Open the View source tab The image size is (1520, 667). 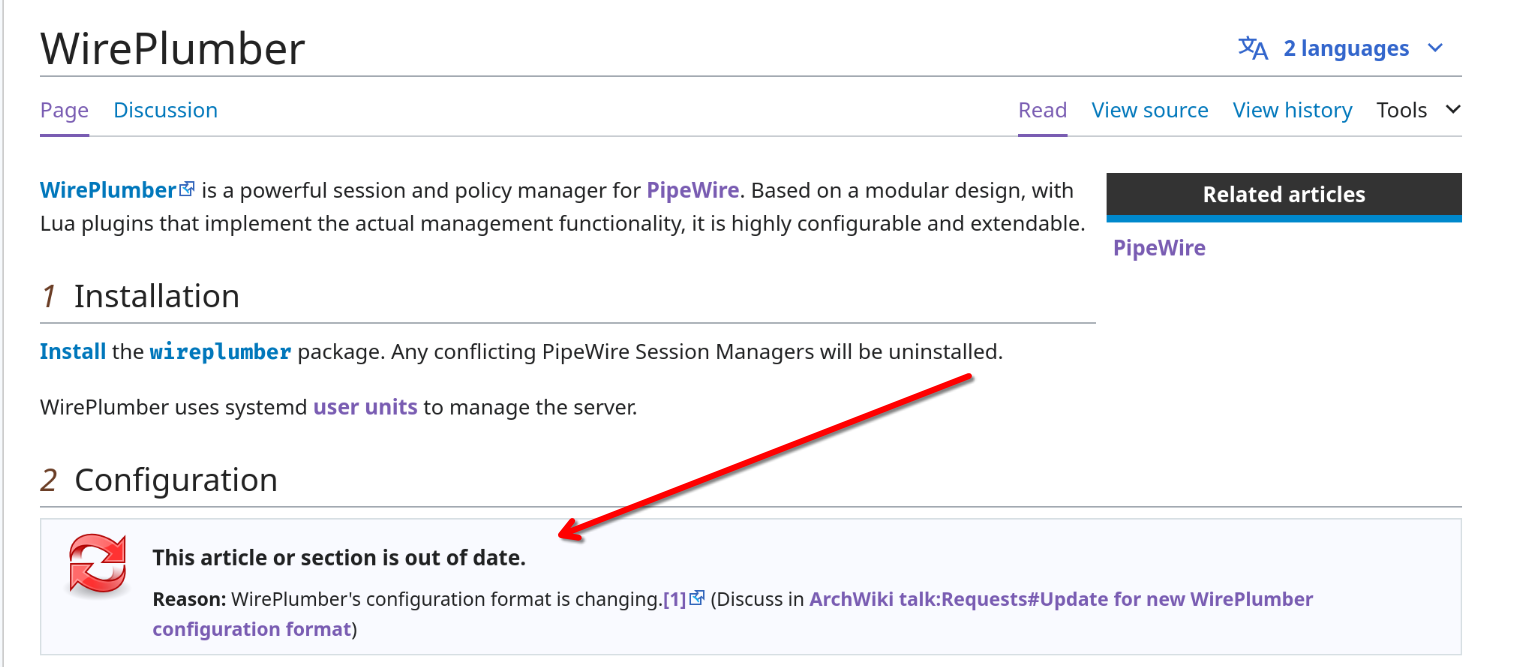(1150, 110)
